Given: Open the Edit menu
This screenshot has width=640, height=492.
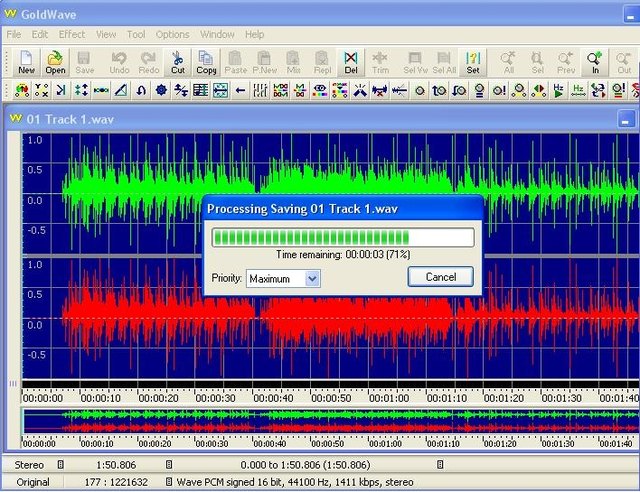Looking at the screenshot, I should (x=40, y=35).
